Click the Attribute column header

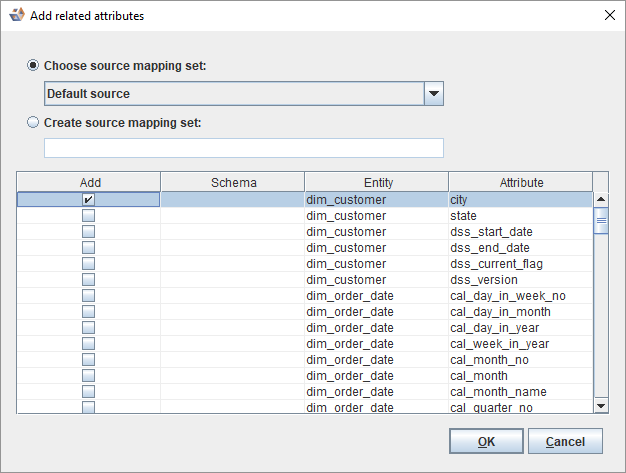pos(521,182)
